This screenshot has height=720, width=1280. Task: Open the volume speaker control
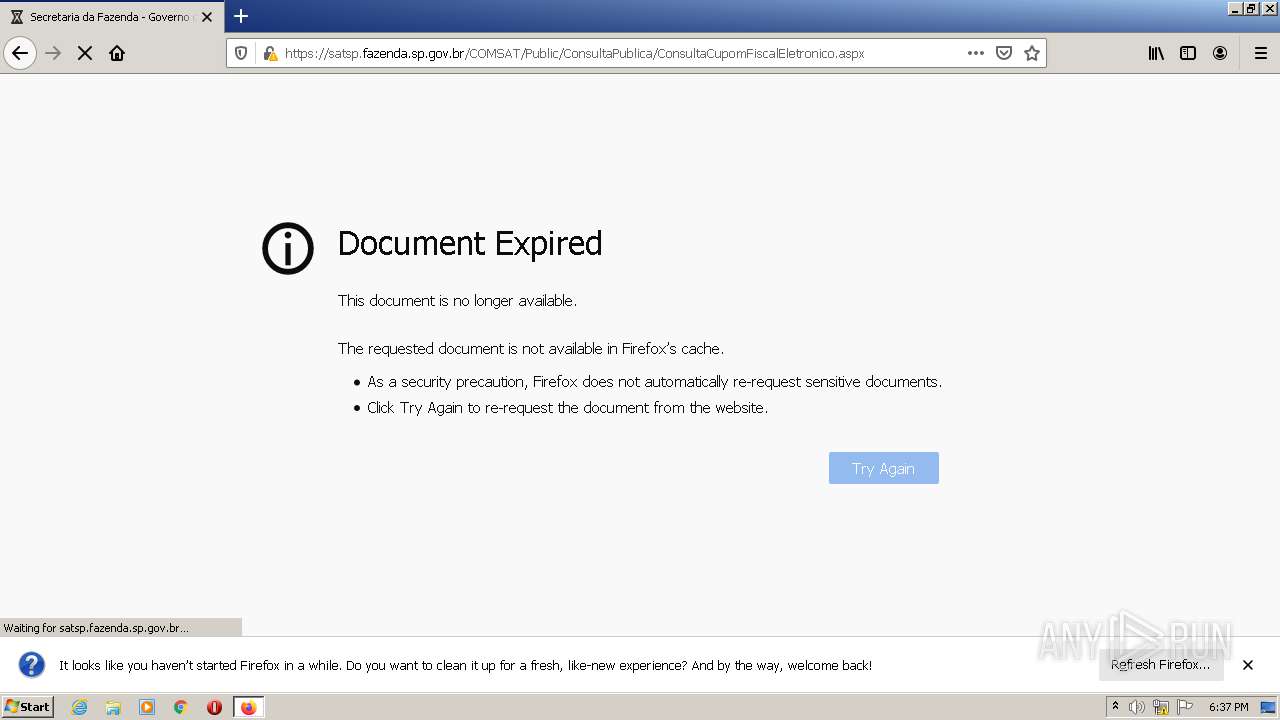[x=1137, y=707]
